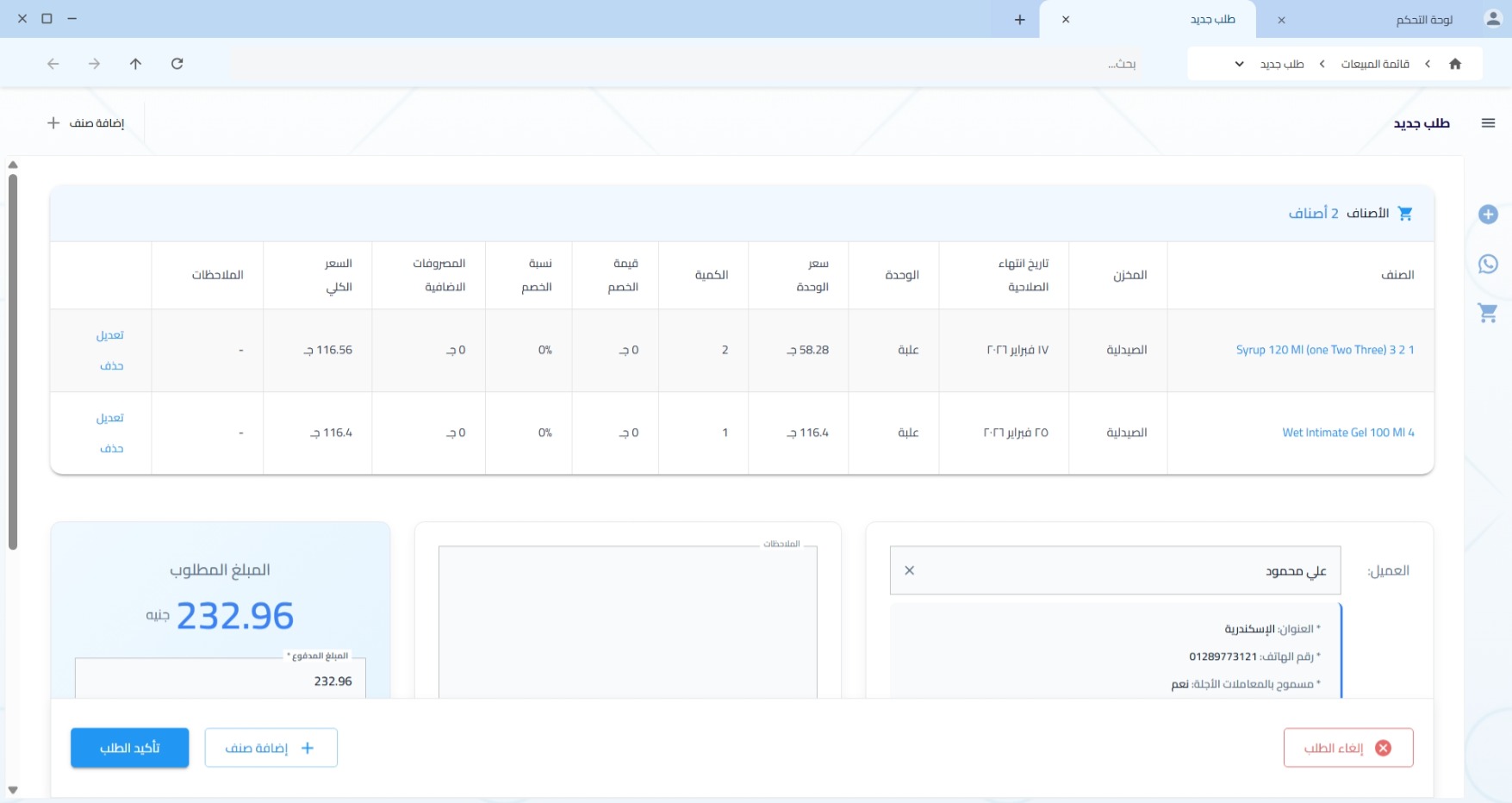Focus the بحث search field

coord(688,64)
